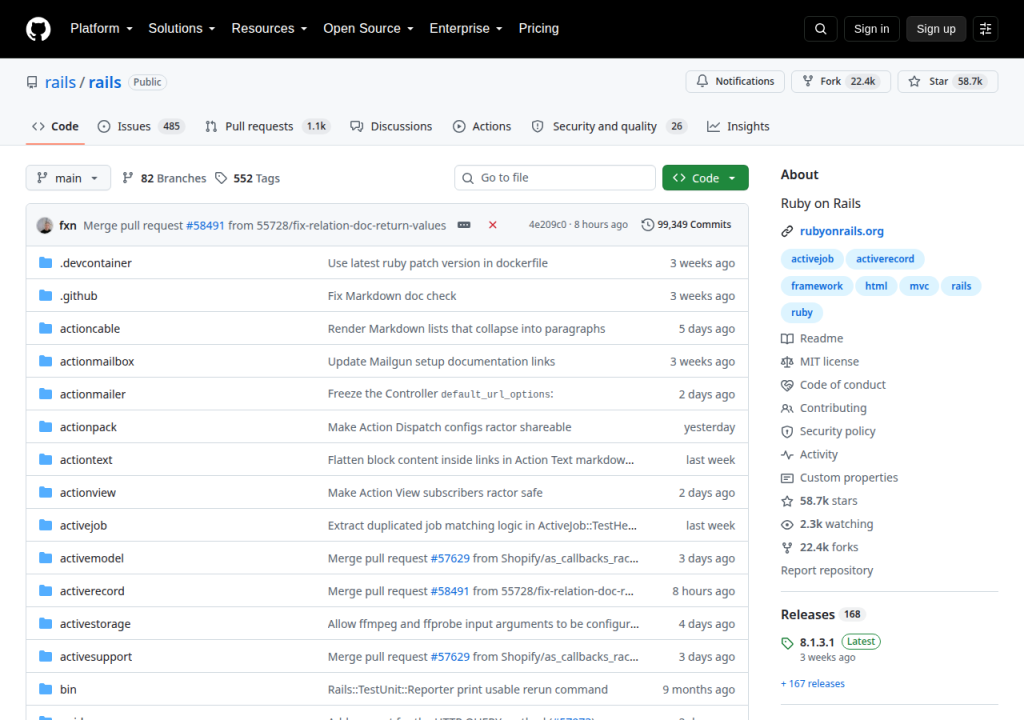
Task: Click the book icon beside Readme
Action: pos(787,338)
